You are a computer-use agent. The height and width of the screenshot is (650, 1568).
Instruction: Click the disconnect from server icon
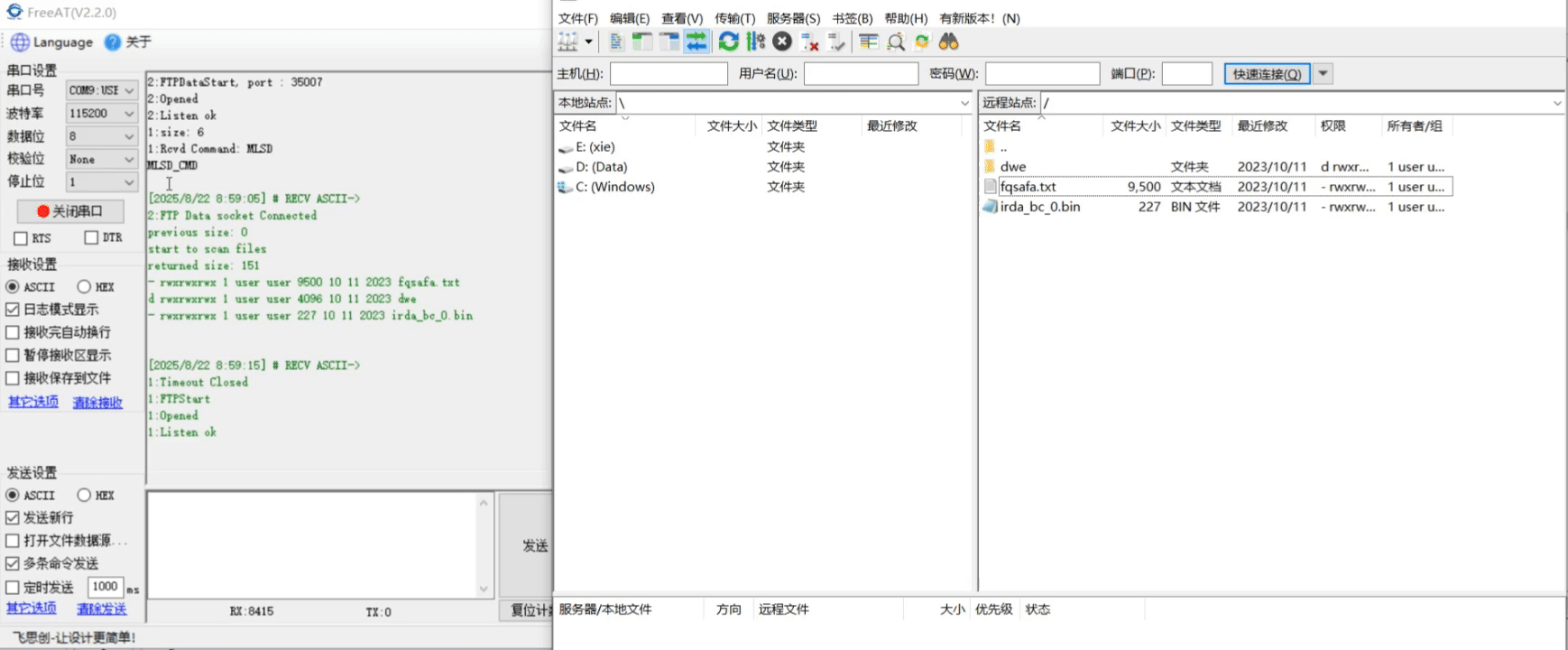click(x=809, y=42)
